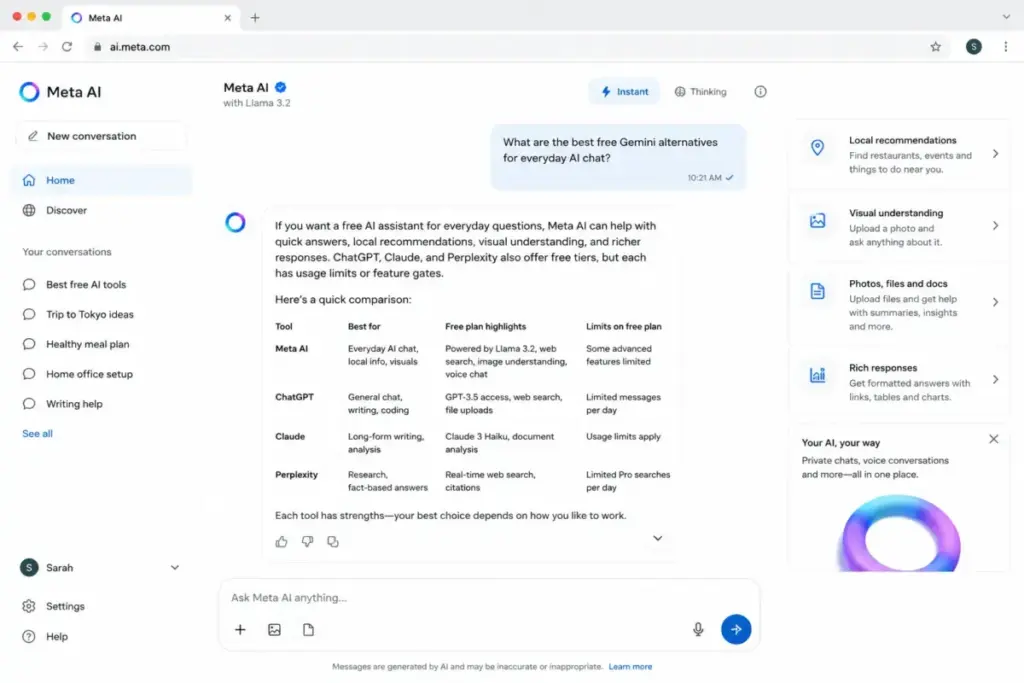Click the Photos, files and docs page icon
The image size is (1024, 683).
(818, 291)
